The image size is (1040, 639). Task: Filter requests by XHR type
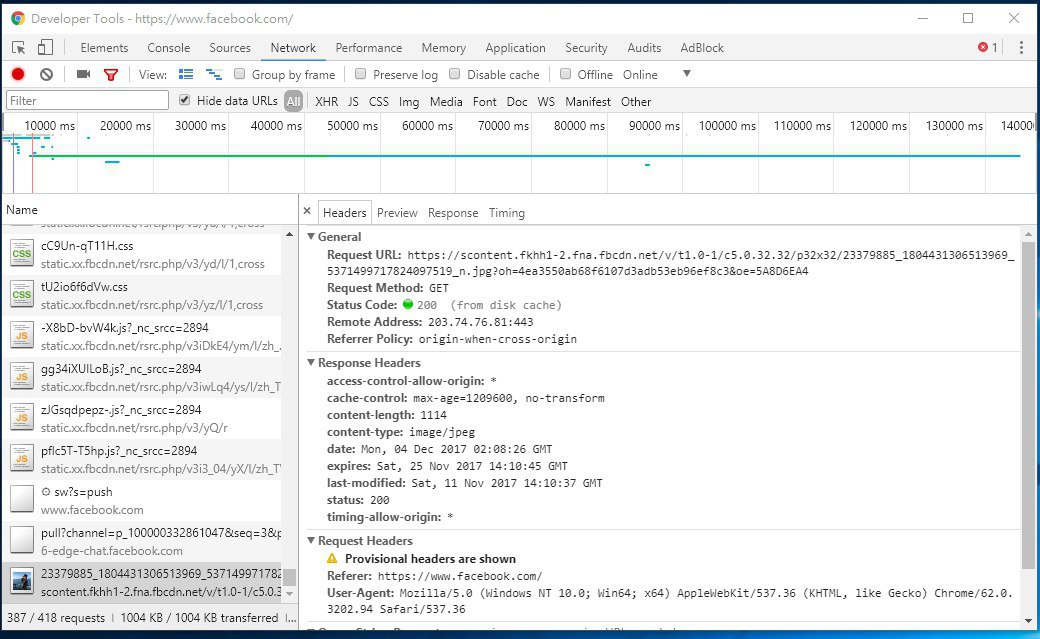tap(326, 102)
